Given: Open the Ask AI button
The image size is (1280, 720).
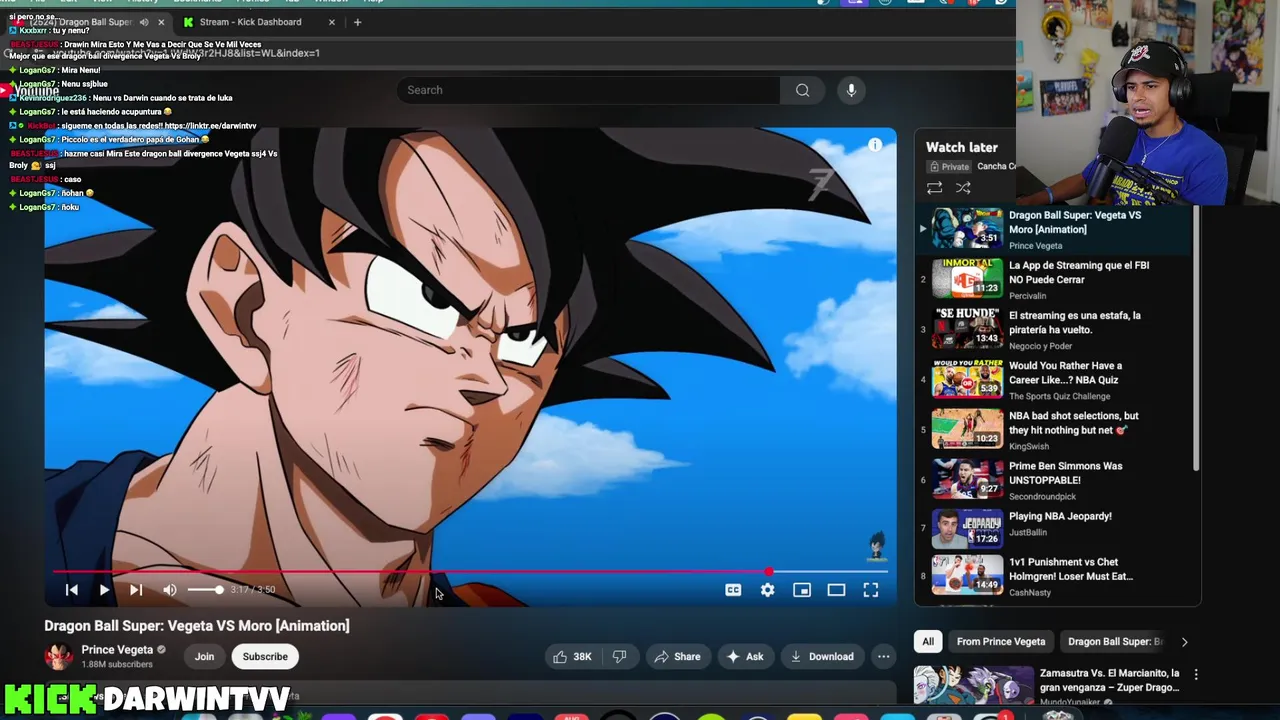Looking at the screenshot, I should [x=745, y=657].
